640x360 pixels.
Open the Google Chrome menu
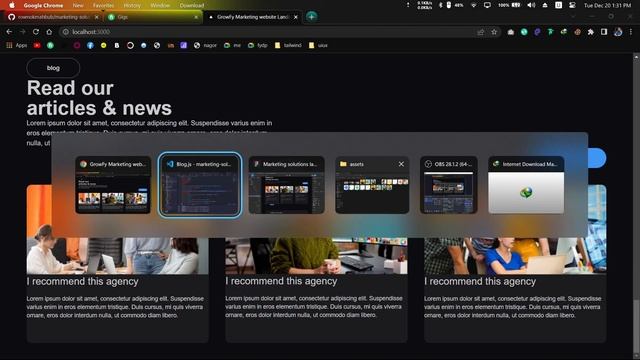click(x=43, y=5)
